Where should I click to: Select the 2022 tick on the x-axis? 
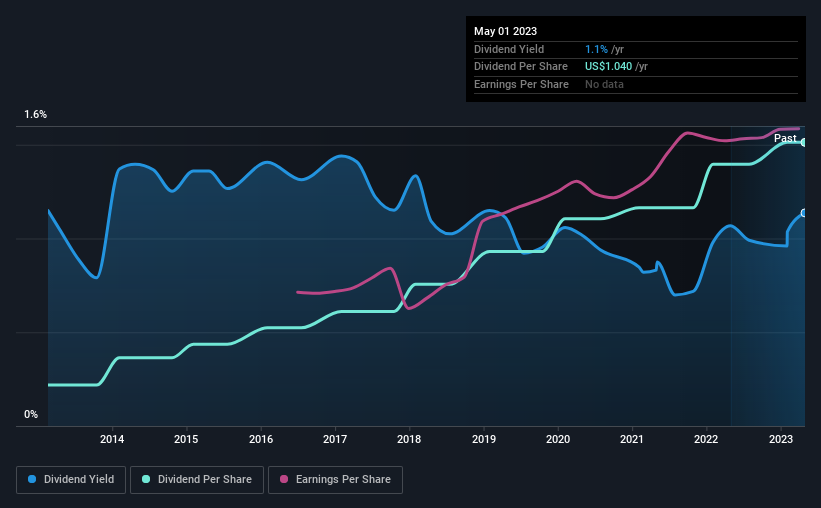coord(706,439)
